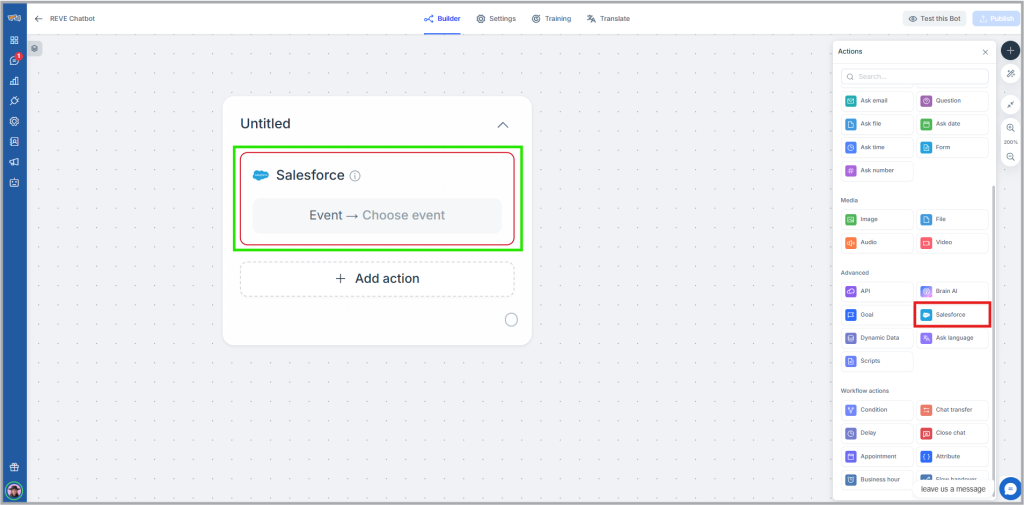Click the Publish button
The image size is (1024, 505).
995,19
